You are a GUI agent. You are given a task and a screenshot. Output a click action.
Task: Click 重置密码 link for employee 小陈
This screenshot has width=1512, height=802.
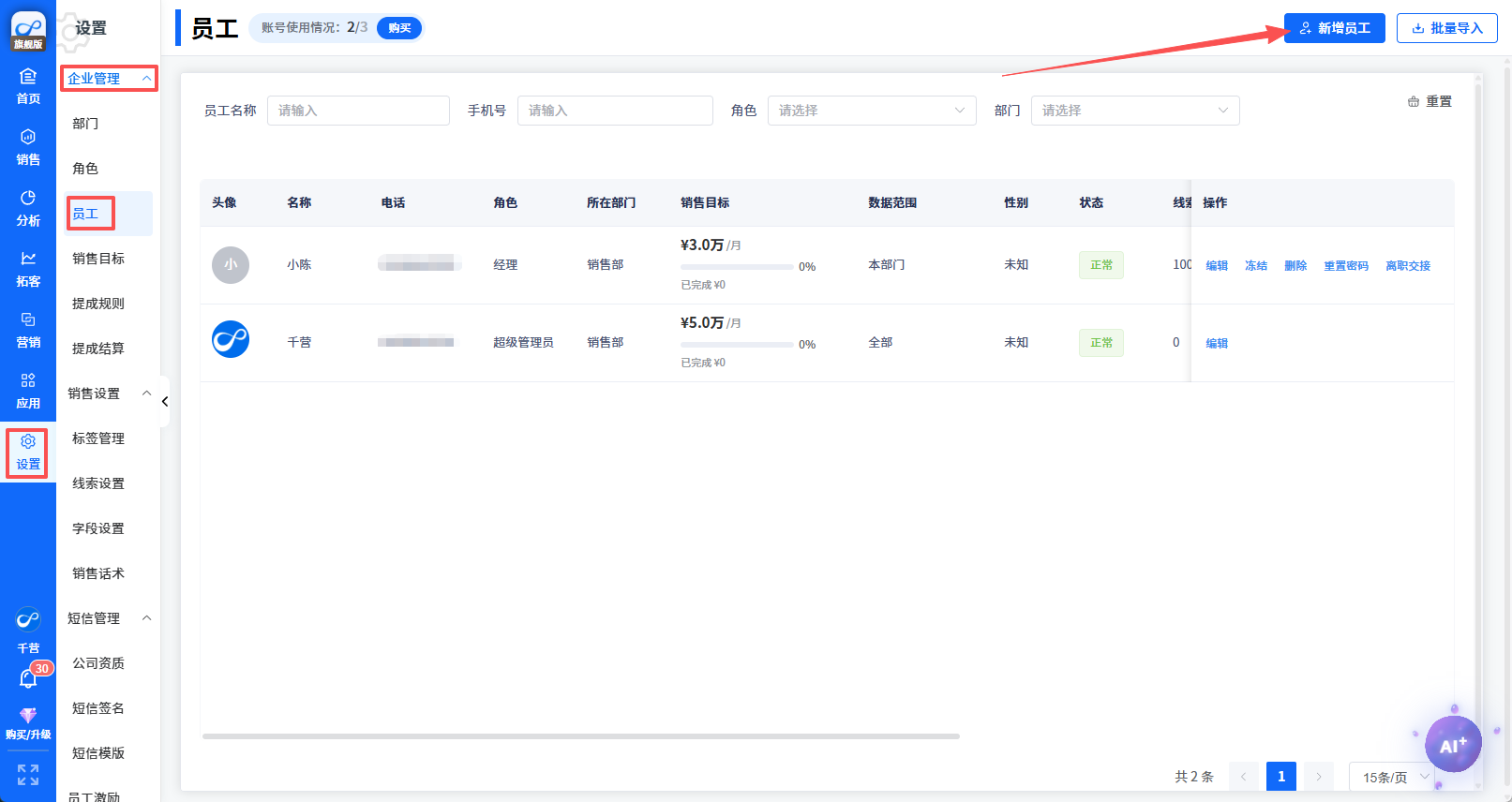click(1345, 266)
